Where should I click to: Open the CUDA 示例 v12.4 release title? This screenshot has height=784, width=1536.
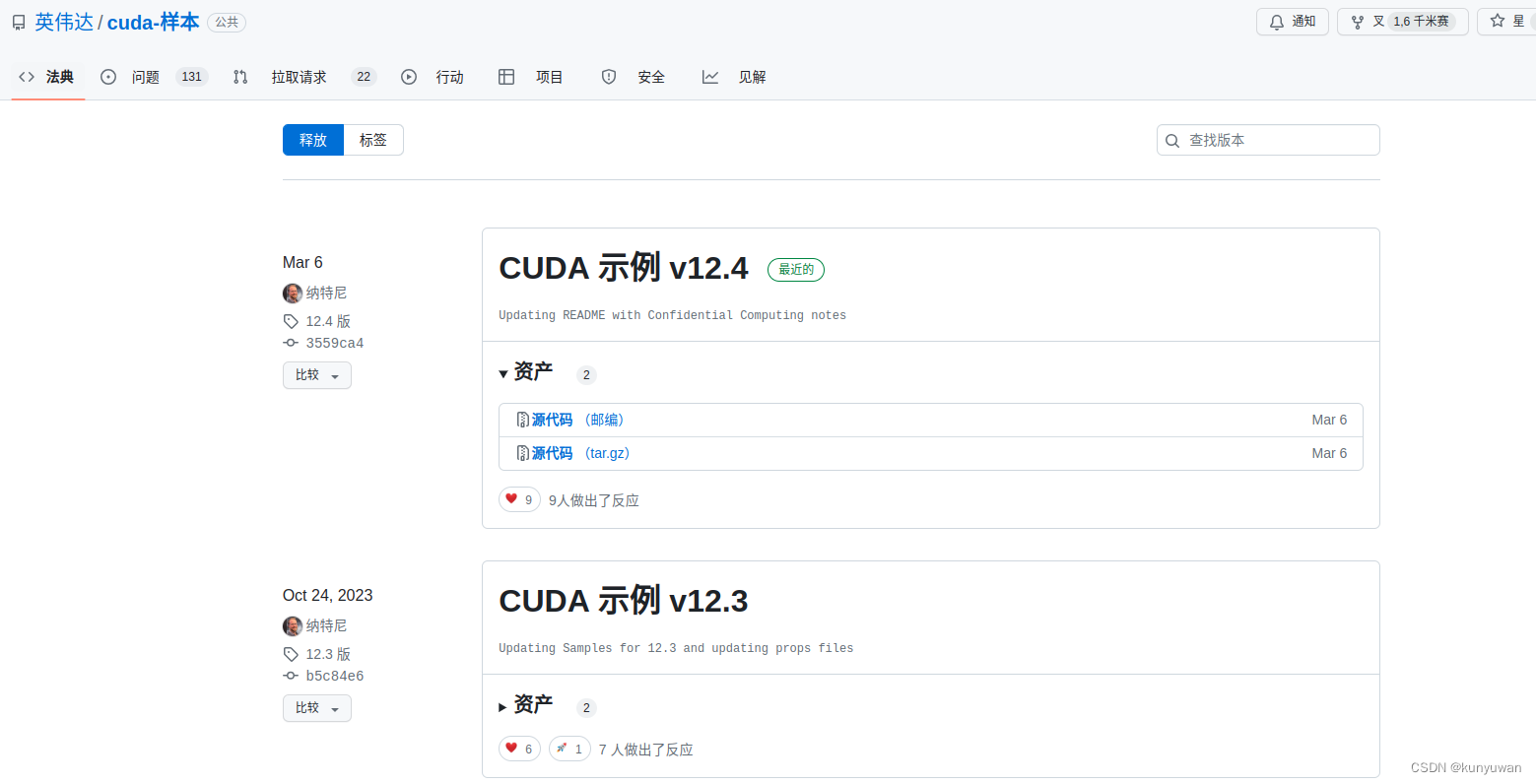click(624, 268)
